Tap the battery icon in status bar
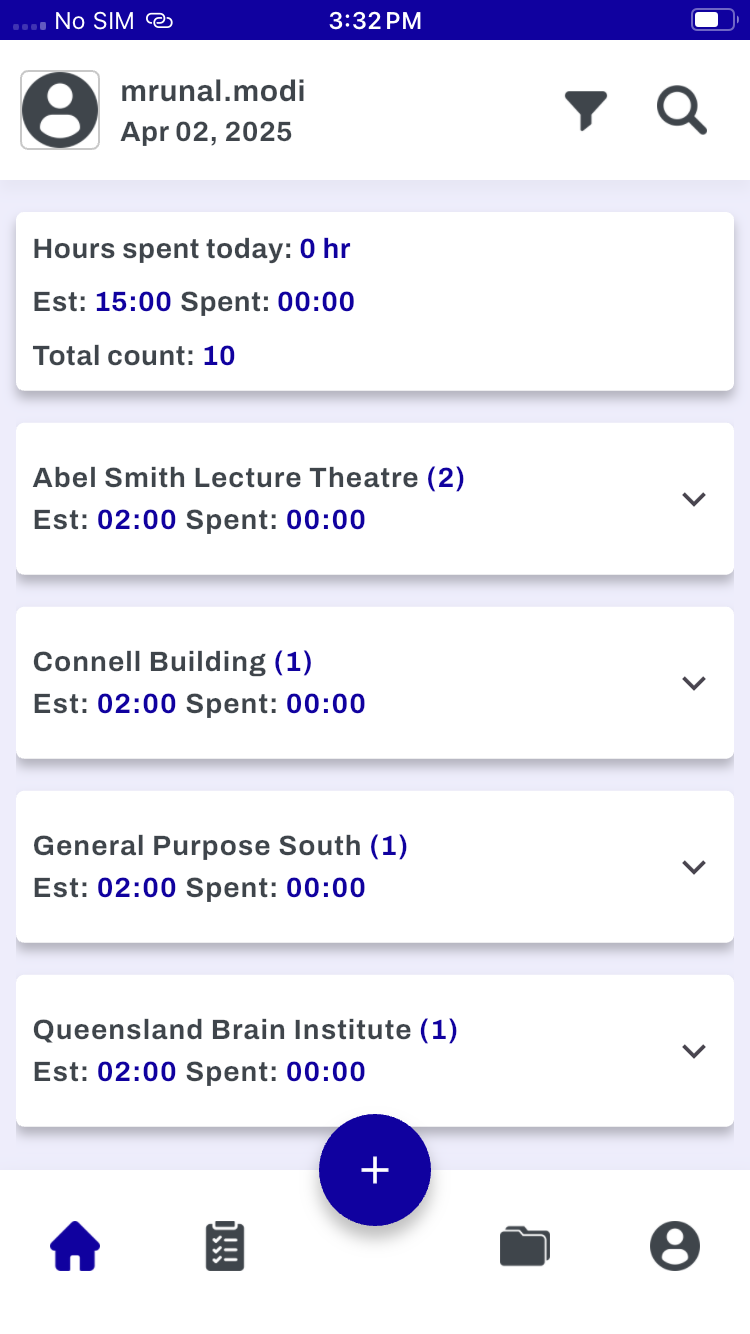The width and height of the screenshot is (750, 1334). click(x=713, y=20)
